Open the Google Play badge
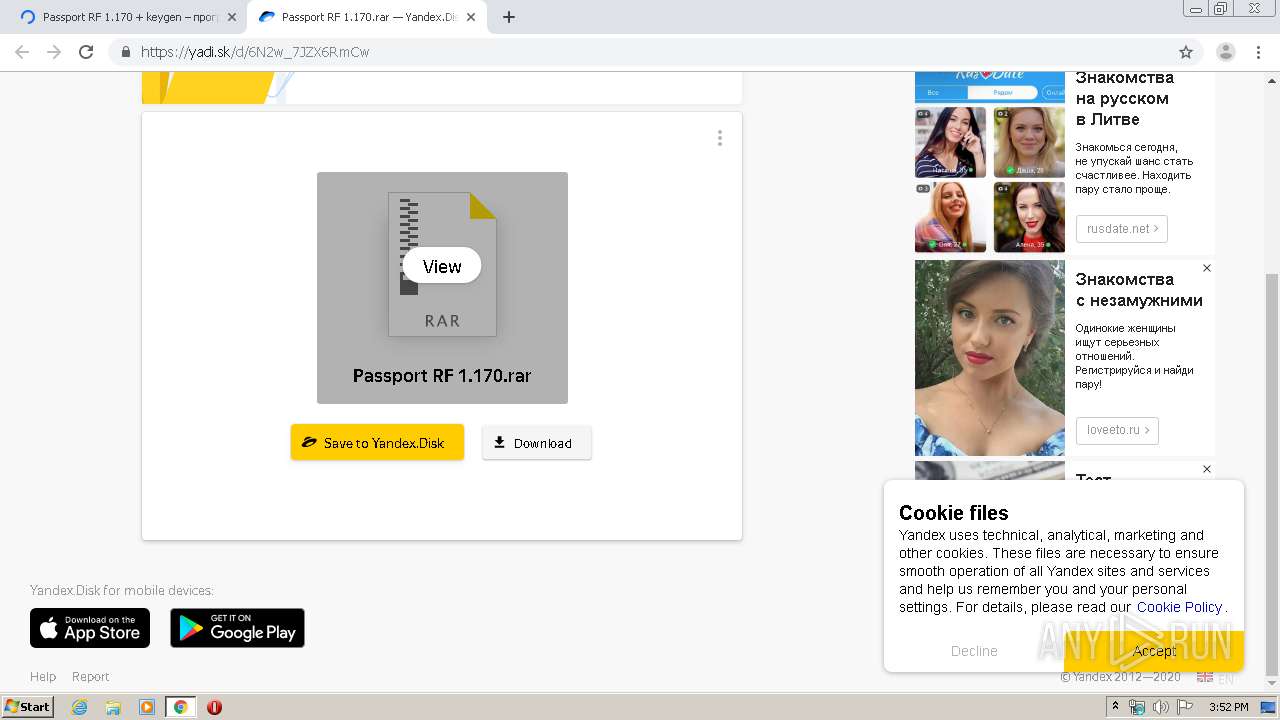This screenshot has height=720, width=1280. click(237, 628)
